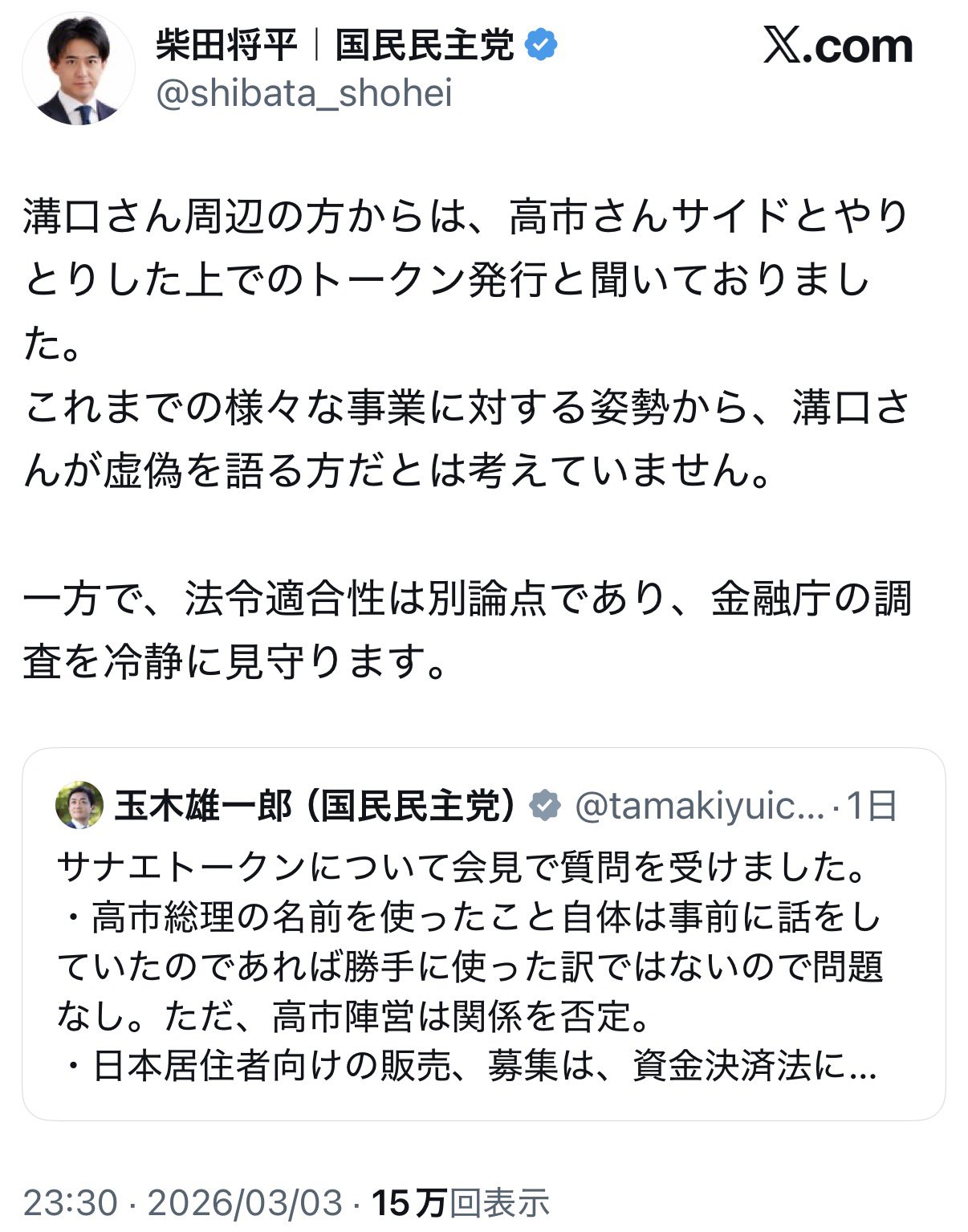Click the 23:30 post time
The height and width of the screenshot is (1232, 968).
coord(71,1202)
